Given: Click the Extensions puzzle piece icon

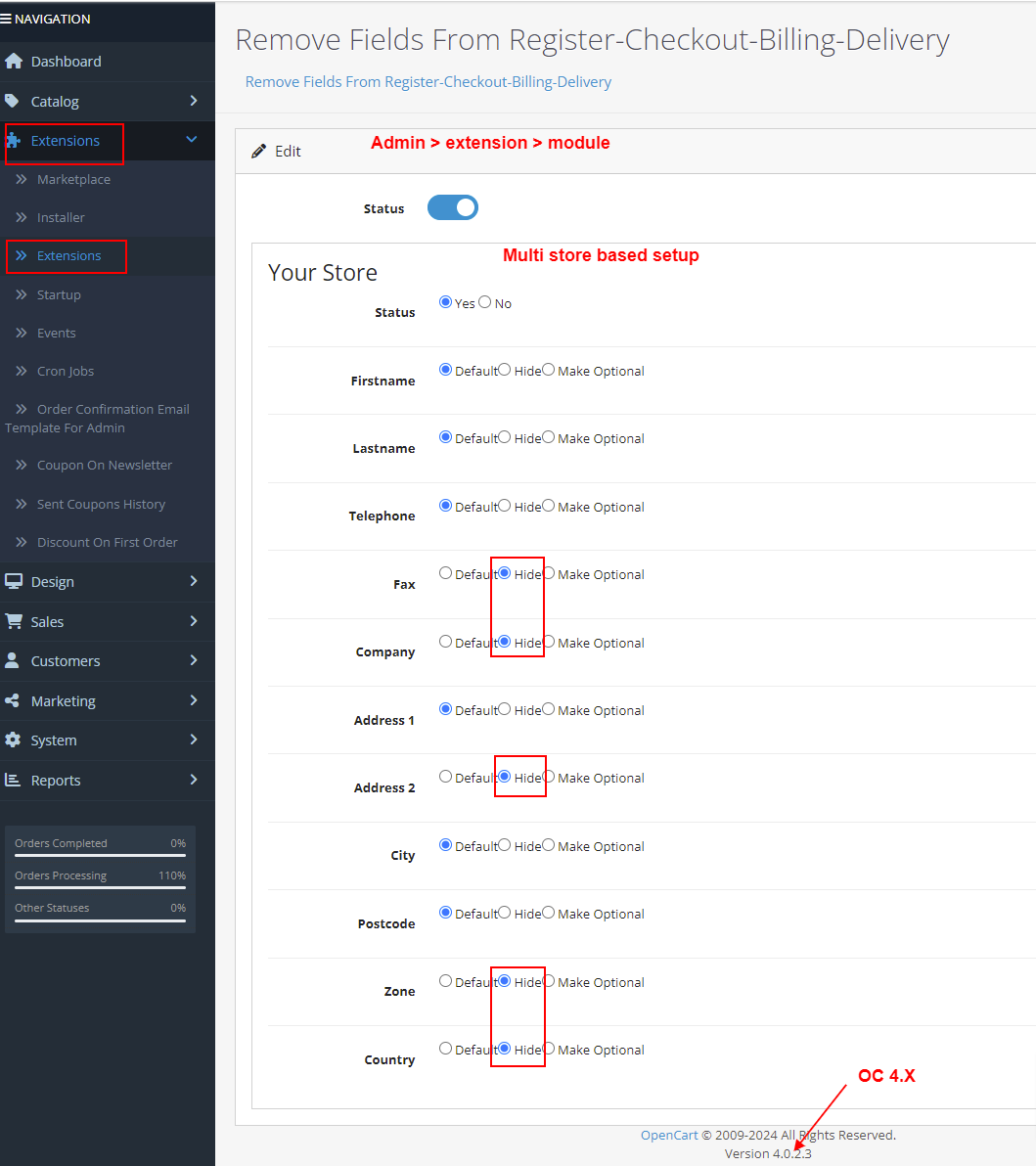Looking at the screenshot, I should tap(14, 141).
